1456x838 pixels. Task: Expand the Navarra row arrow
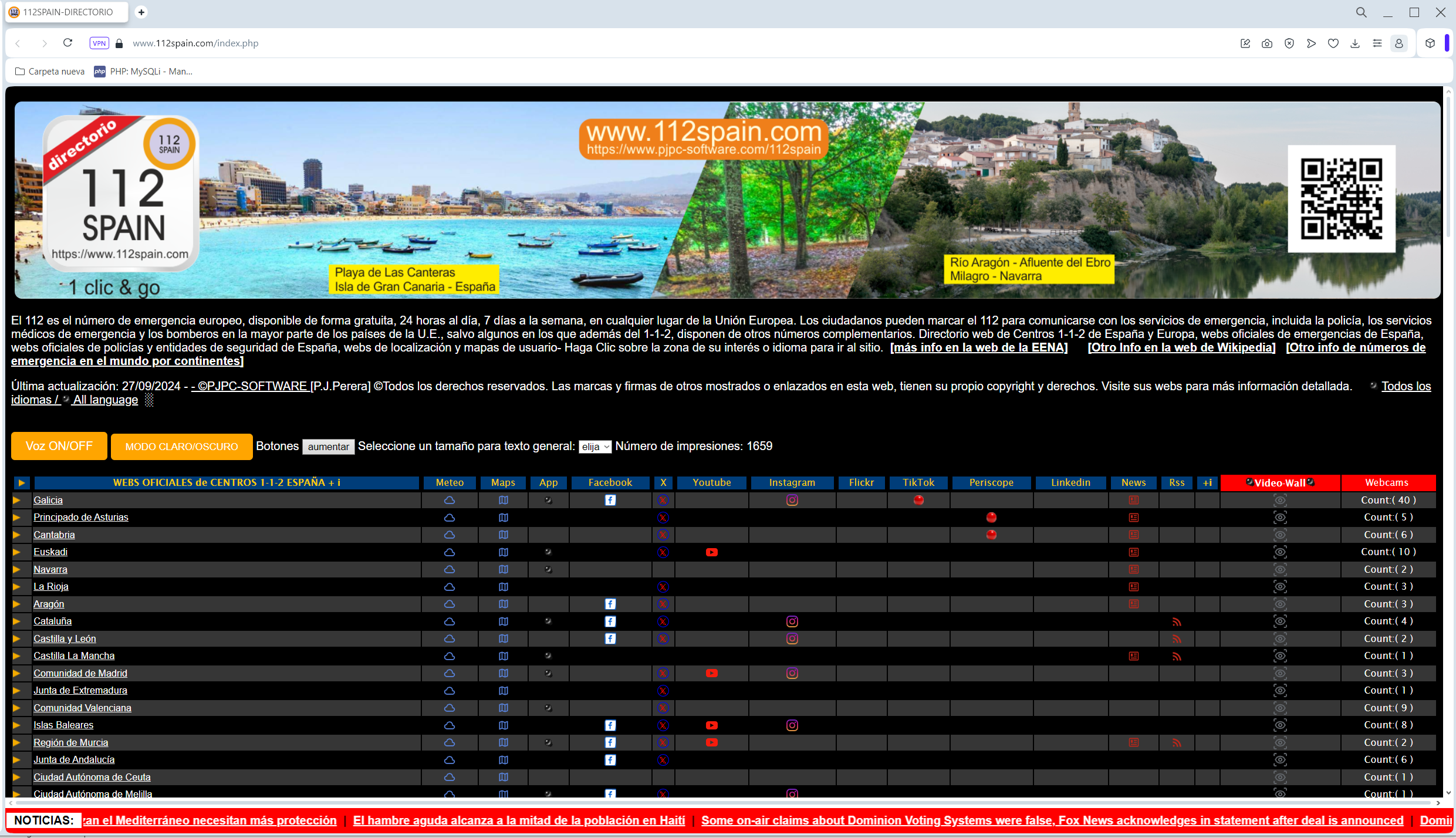click(16, 569)
